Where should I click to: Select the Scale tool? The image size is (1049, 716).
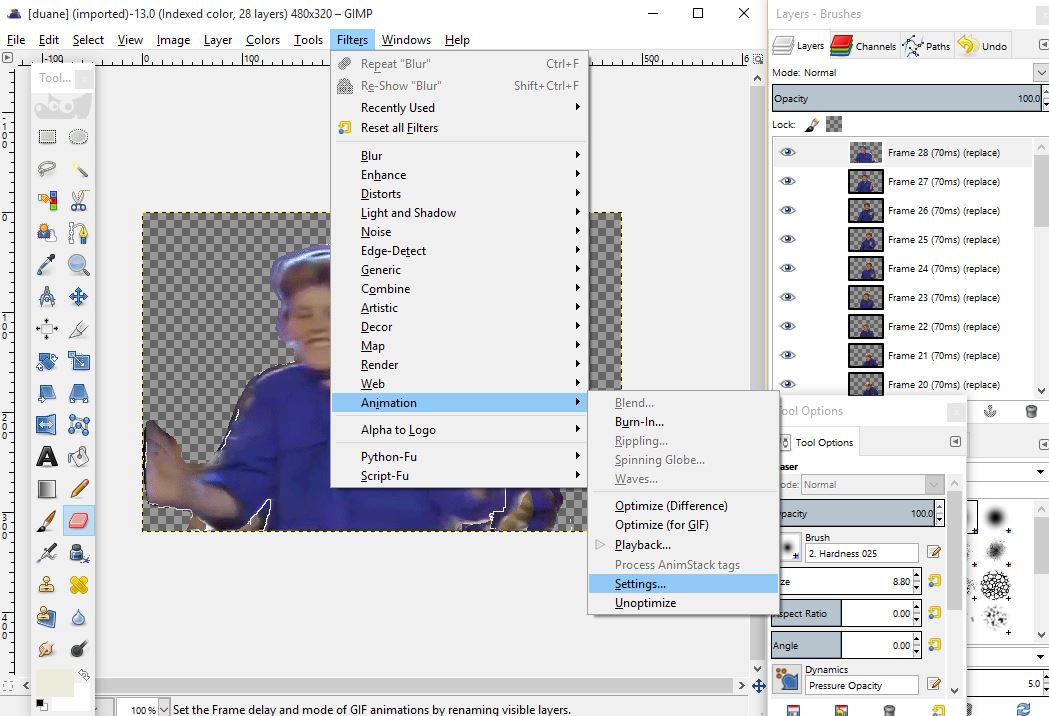[78, 361]
